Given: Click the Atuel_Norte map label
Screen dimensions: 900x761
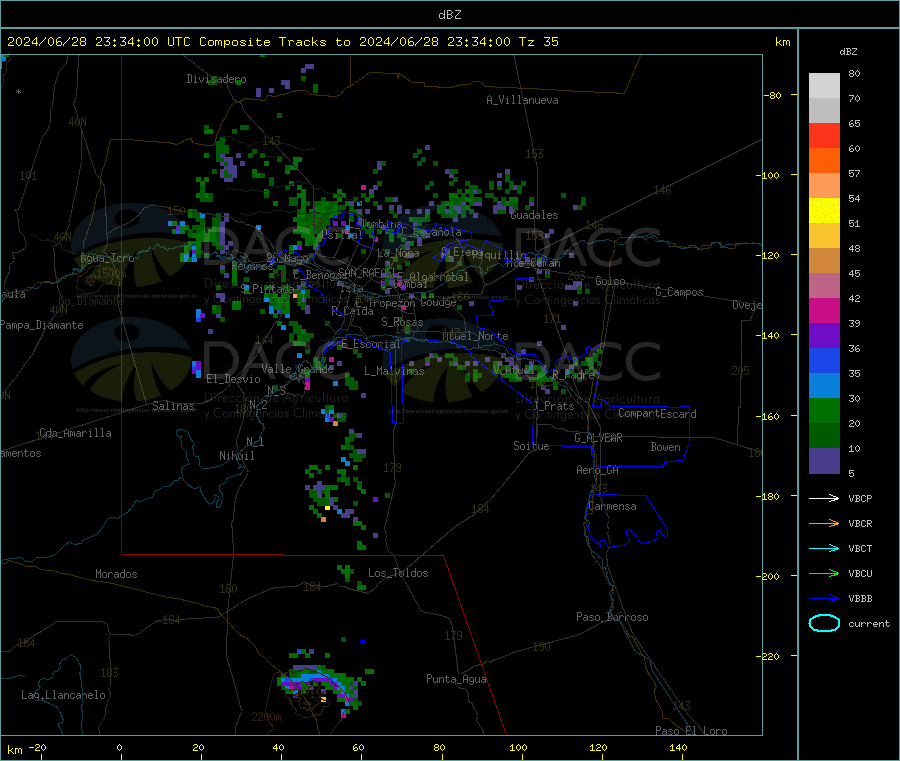Looking at the screenshot, I should pos(475,336).
